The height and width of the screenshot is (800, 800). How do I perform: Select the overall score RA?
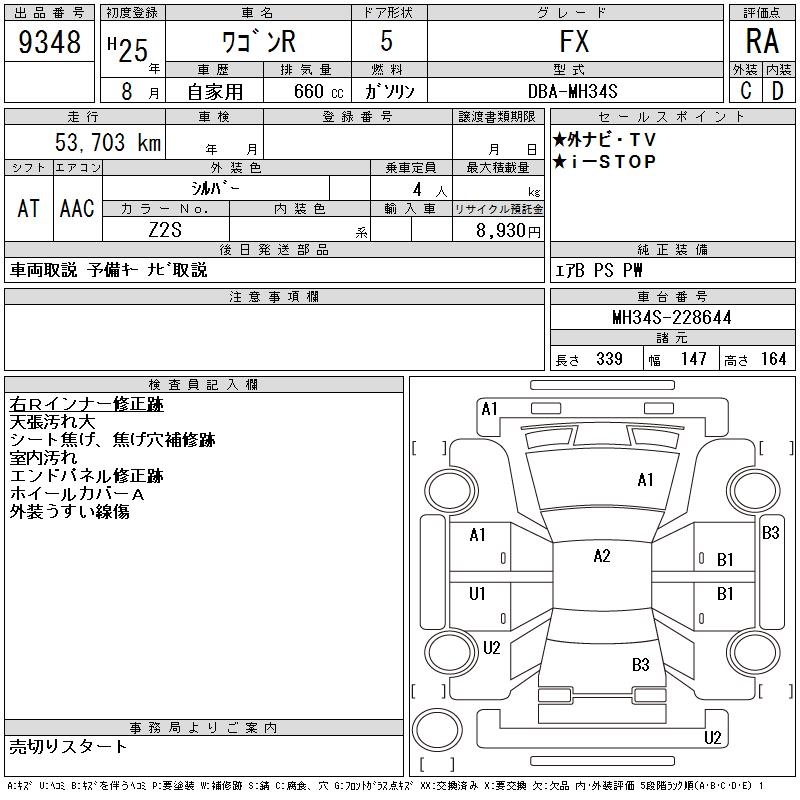(762, 41)
